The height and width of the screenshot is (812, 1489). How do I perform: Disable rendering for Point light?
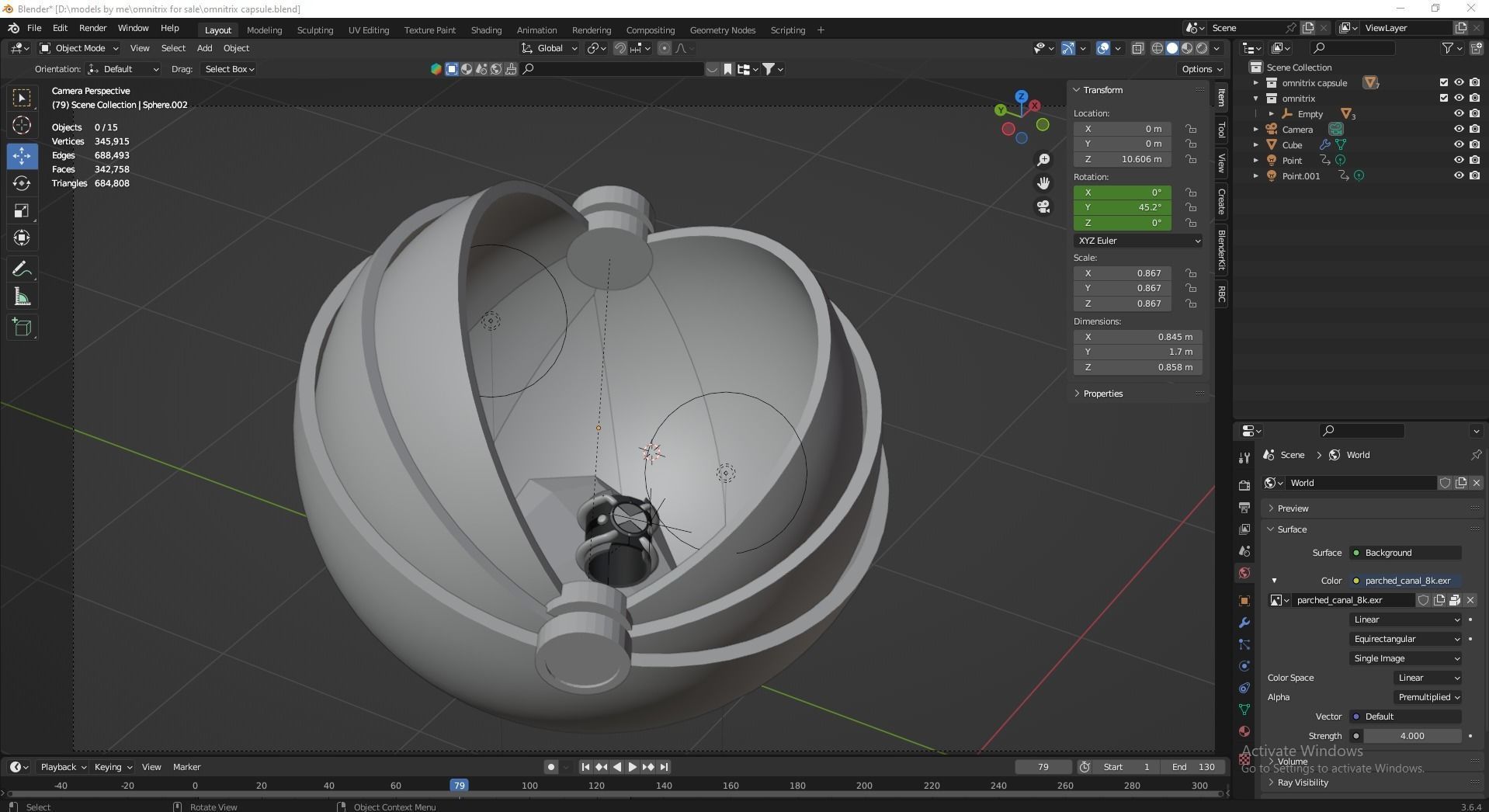(x=1474, y=160)
